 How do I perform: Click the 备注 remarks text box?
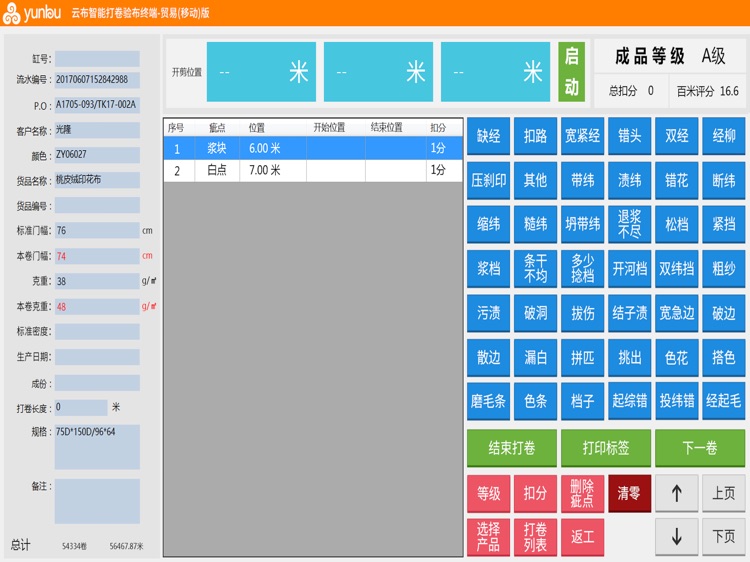97,501
